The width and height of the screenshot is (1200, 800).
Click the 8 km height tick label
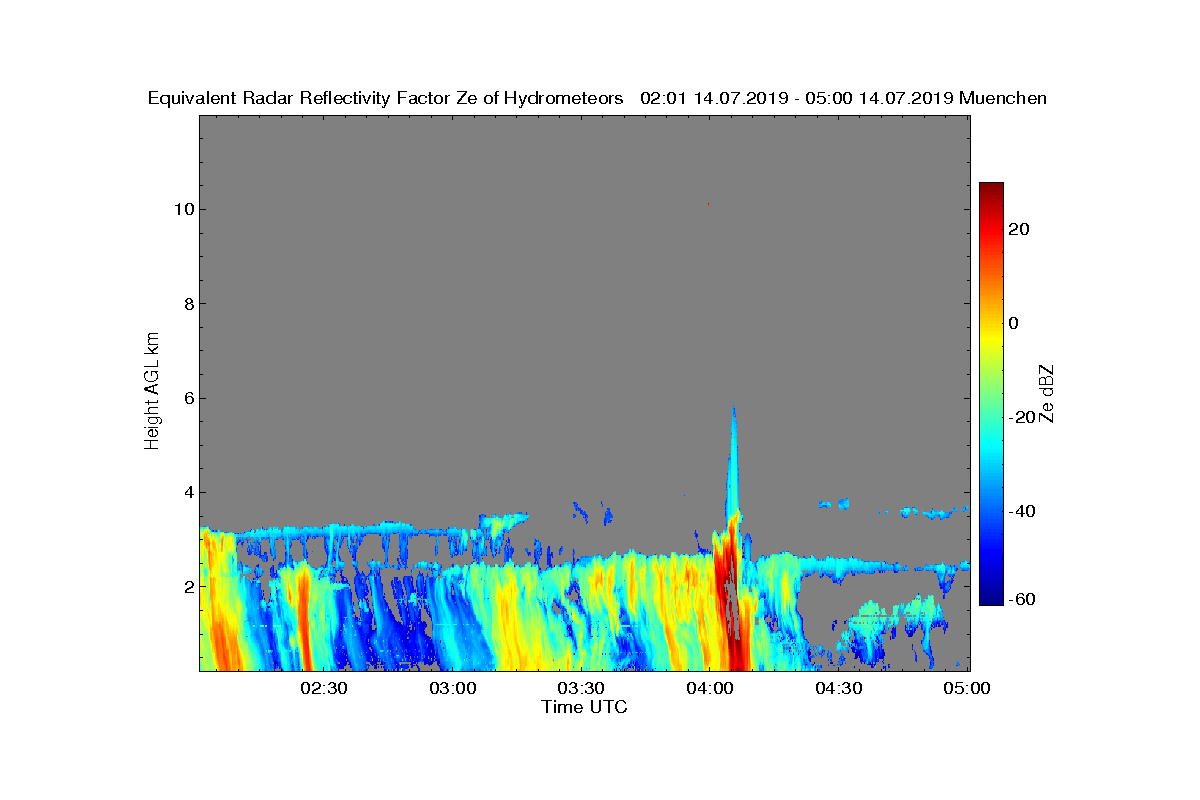click(188, 304)
